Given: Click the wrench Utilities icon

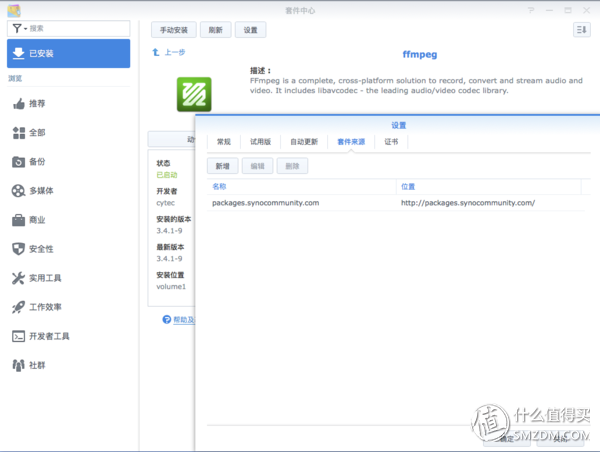Looking at the screenshot, I should click(18, 278).
